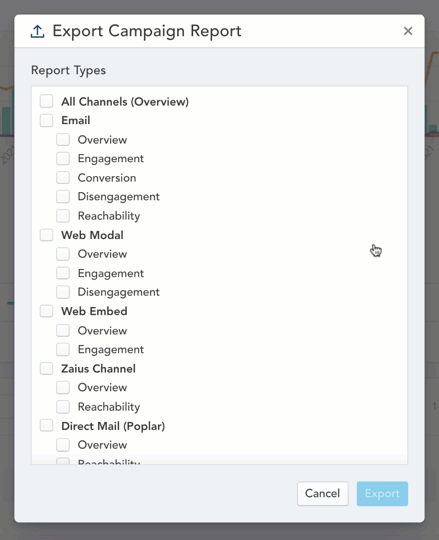Tick the Reachability checkbox under Email
This screenshot has height=540, width=439.
(x=63, y=216)
